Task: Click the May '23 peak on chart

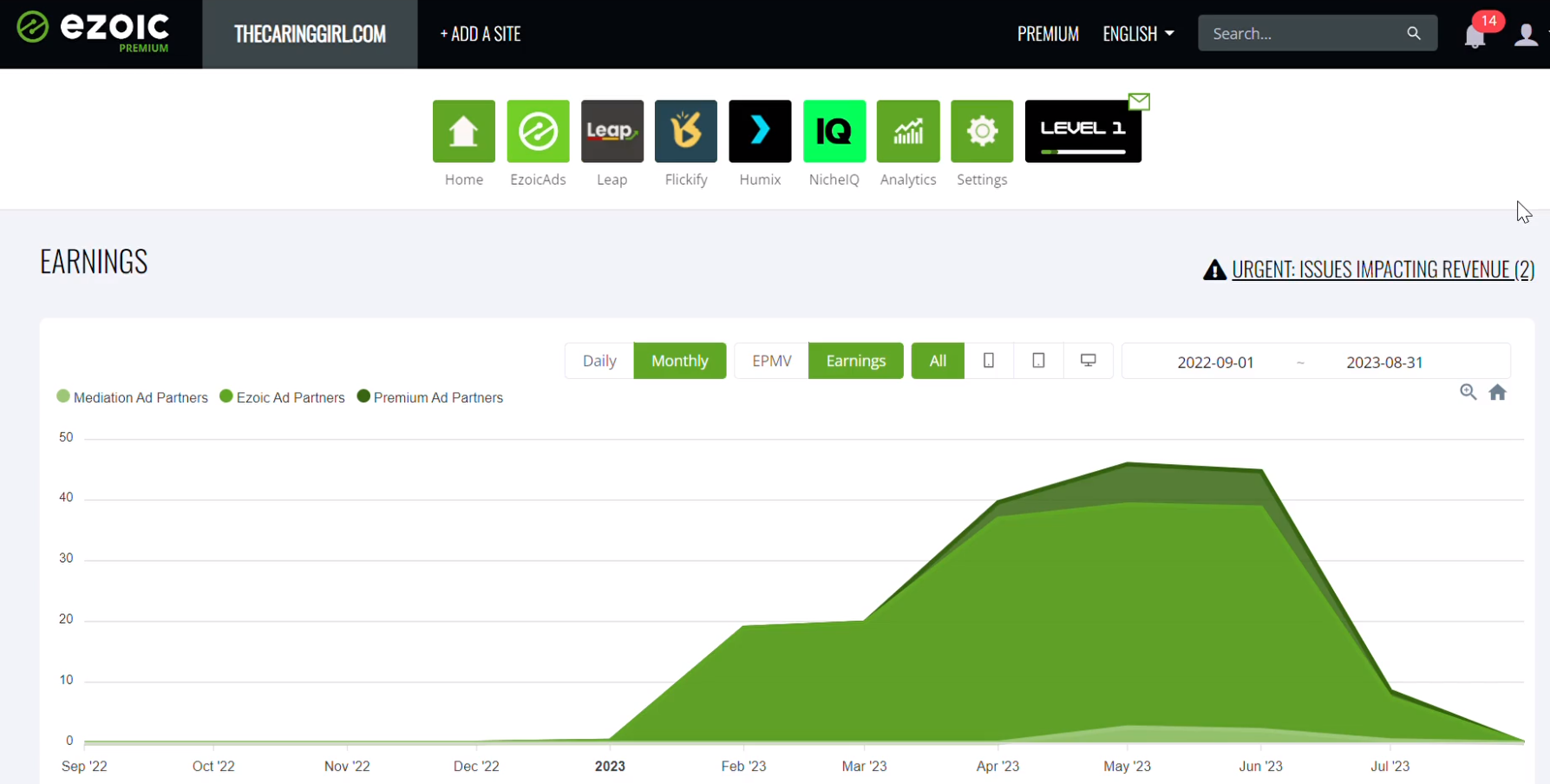Action: pyautogui.click(x=1128, y=463)
